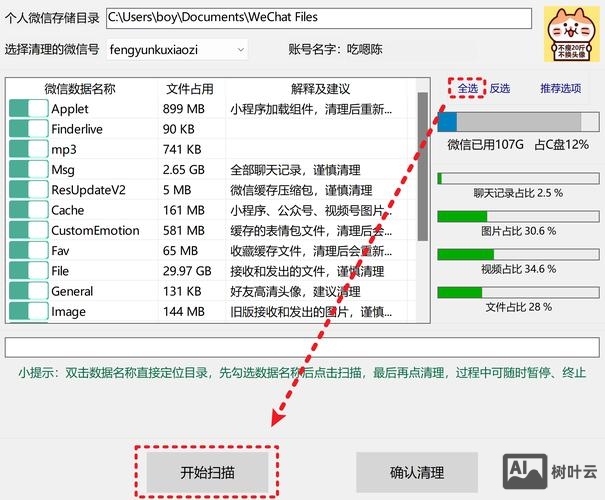The height and width of the screenshot is (500, 605).
Task: Click 推荐选项 recommended options link
Action: [560, 88]
